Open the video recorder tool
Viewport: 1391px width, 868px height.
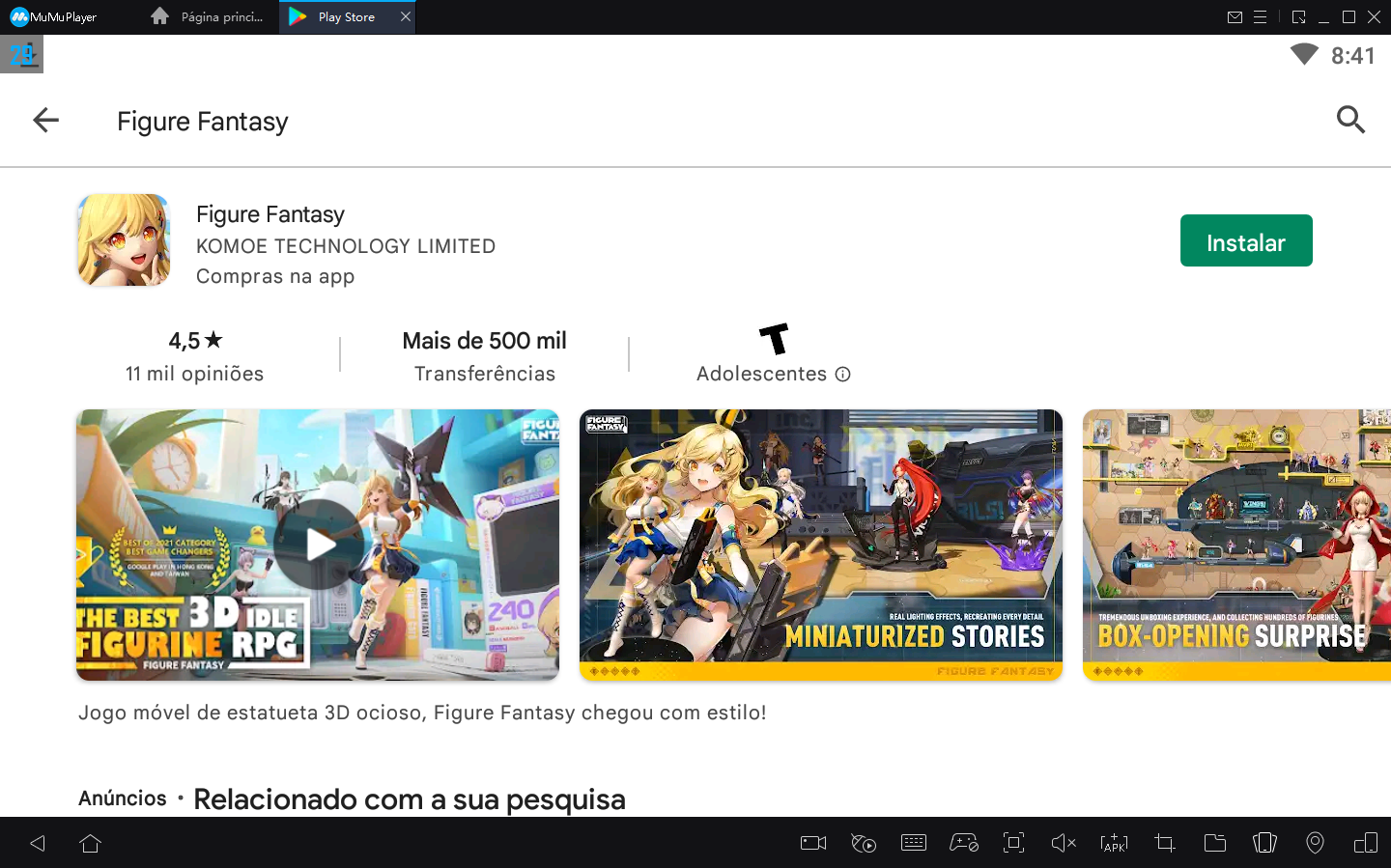point(813,843)
